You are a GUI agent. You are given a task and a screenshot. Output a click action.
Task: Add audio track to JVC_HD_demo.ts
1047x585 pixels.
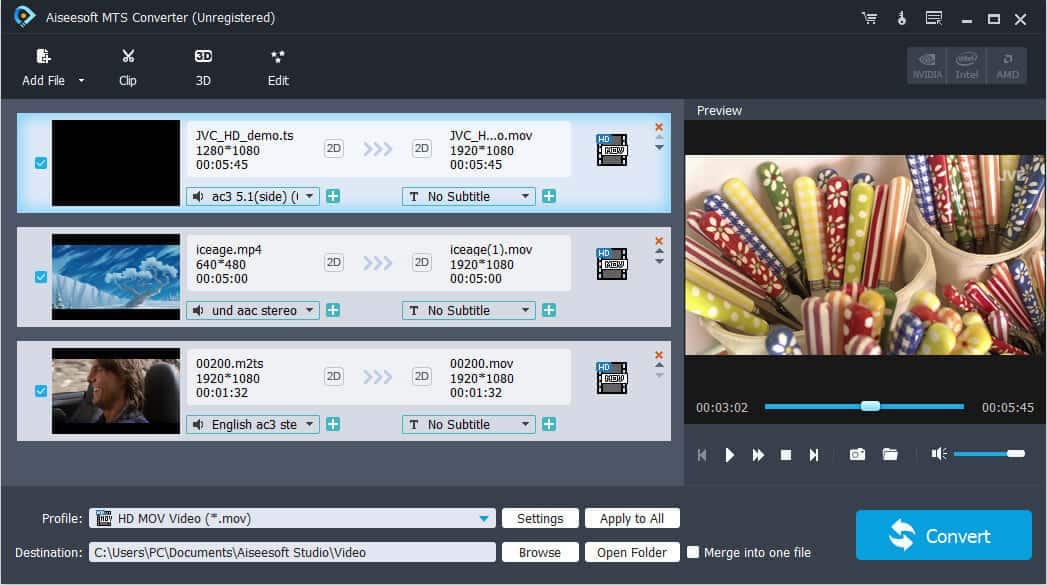point(333,196)
